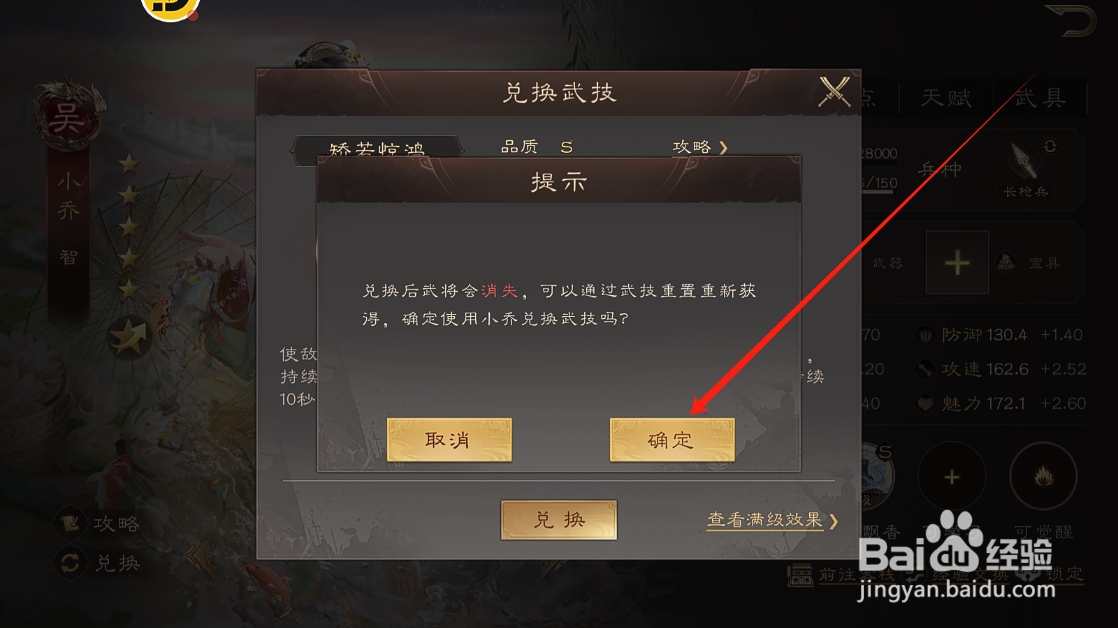Select the large bottom star on hero rating
Image resolution: width=1118 pixels, height=628 pixels.
pyautogui.click(x=128, y=336)
